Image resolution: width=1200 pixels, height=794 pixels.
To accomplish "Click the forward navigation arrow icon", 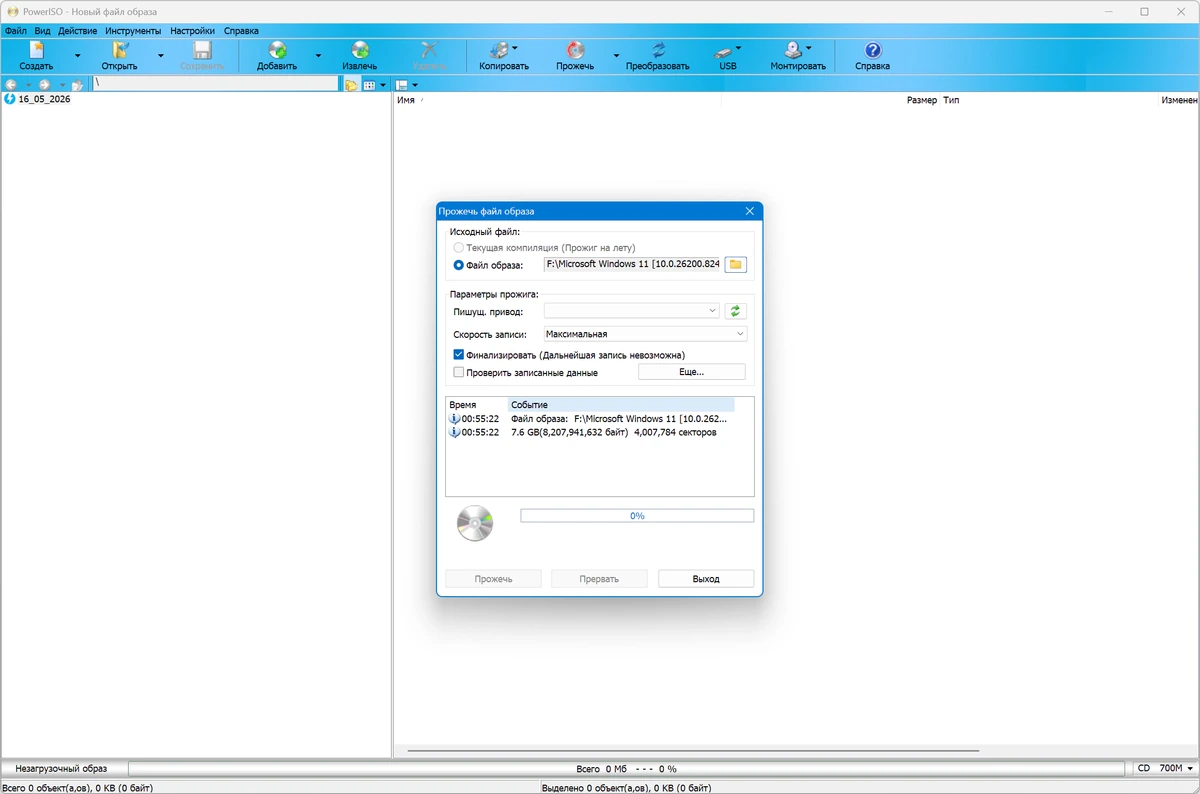I will click(44, 85).
